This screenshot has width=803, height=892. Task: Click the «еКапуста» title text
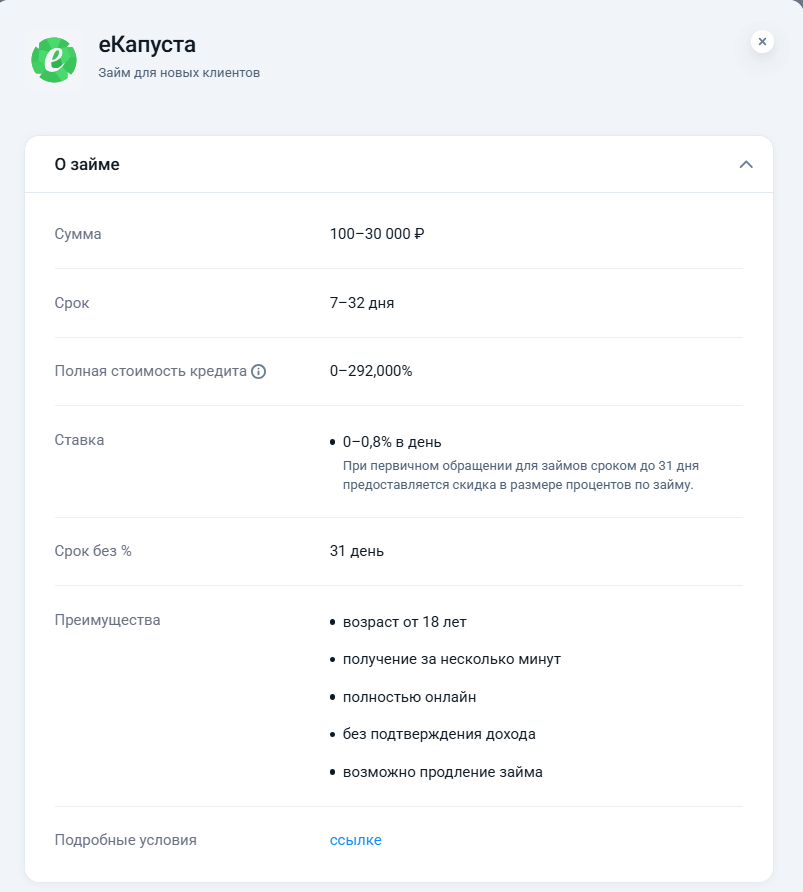click(x=147, y=45)
